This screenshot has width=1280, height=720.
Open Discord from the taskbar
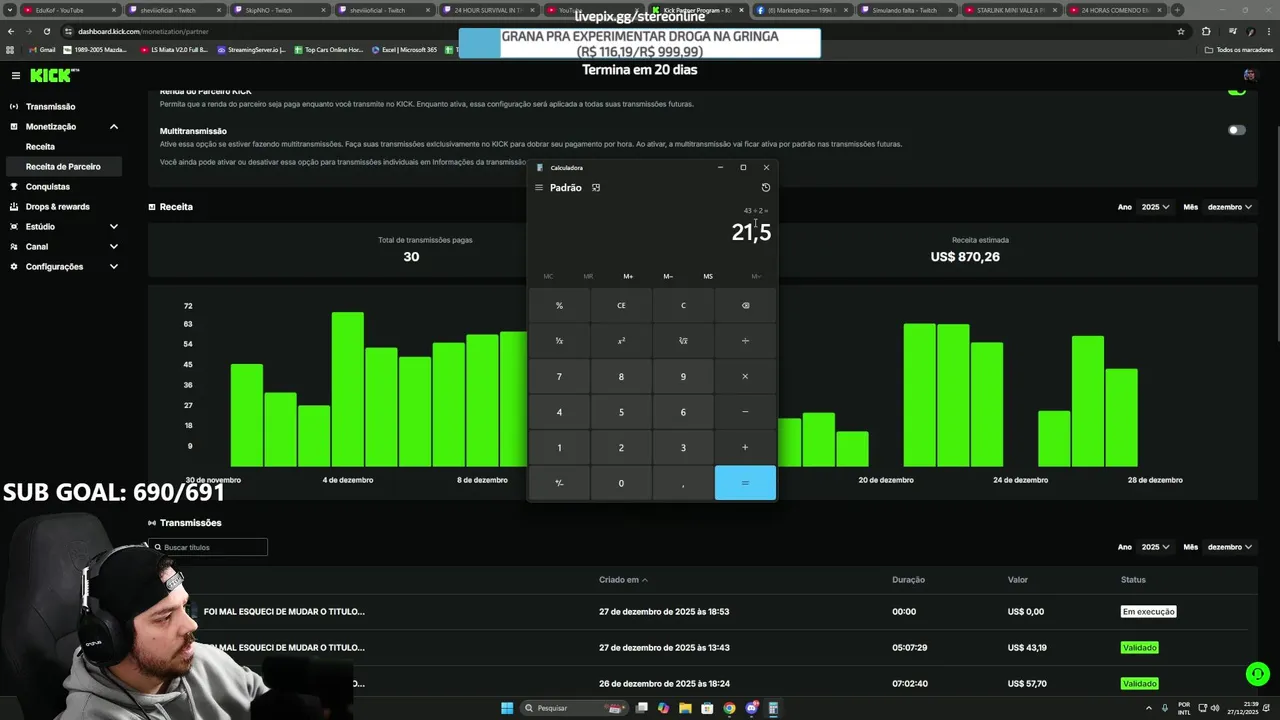coord(751,708)
